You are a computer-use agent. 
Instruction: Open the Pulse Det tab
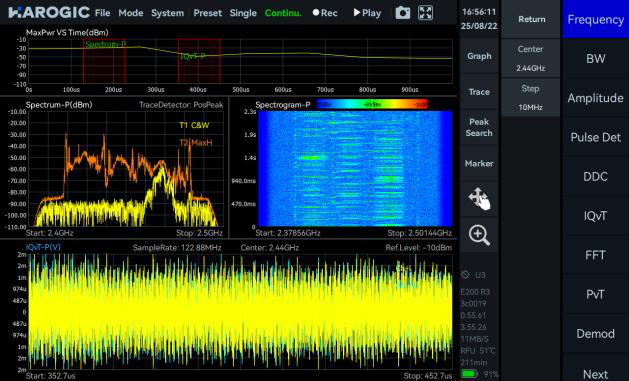point(595,137)
